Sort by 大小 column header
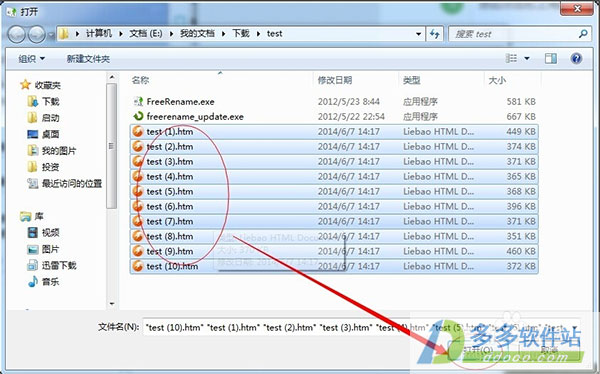 tap(497, 80)
